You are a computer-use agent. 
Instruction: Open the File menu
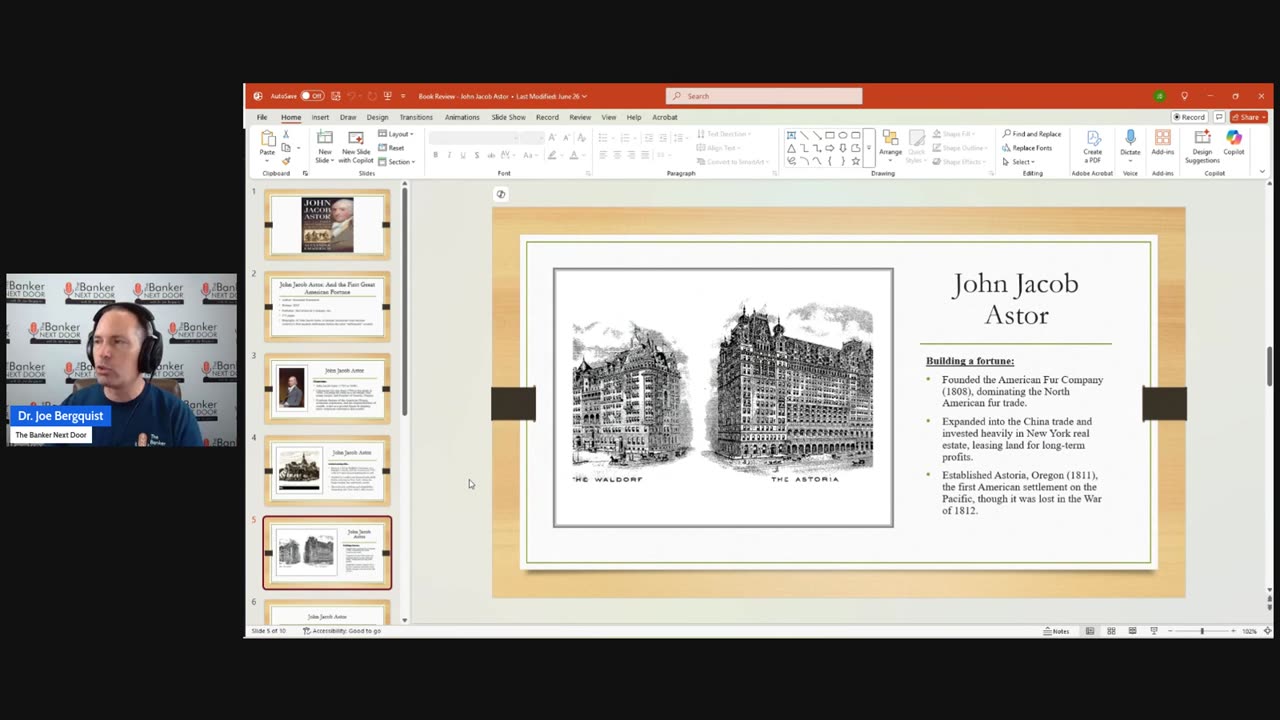pos(262,117)
